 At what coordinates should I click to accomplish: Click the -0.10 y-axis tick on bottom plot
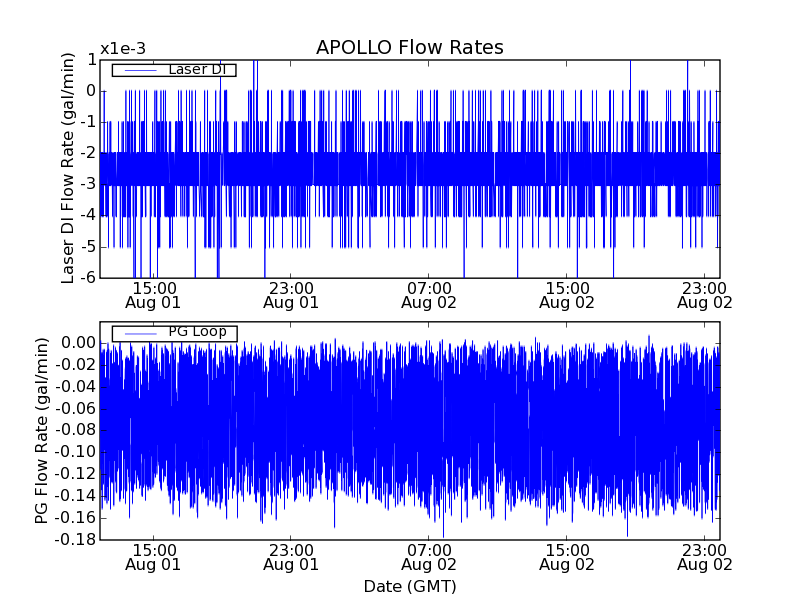(x=74, y=452)
